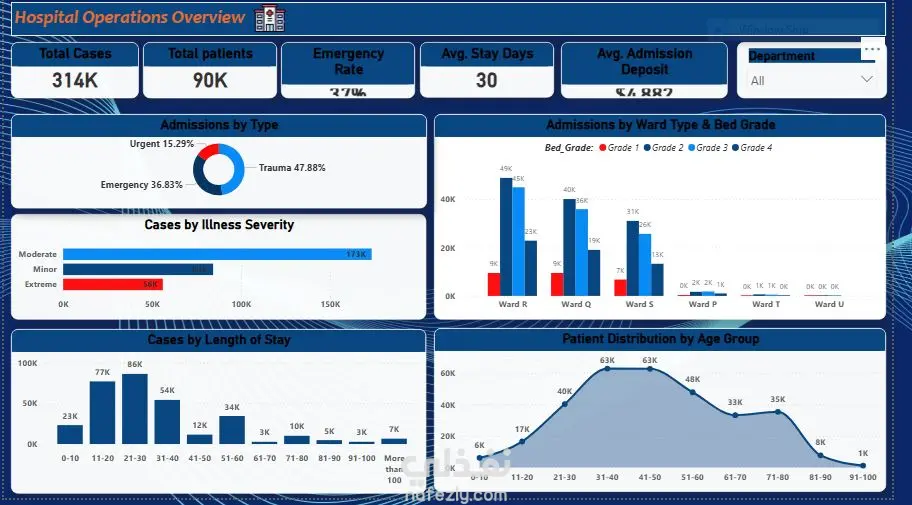Click the Total patients 90K card
This screenshot has height=505, width=912.
point(210,70)
